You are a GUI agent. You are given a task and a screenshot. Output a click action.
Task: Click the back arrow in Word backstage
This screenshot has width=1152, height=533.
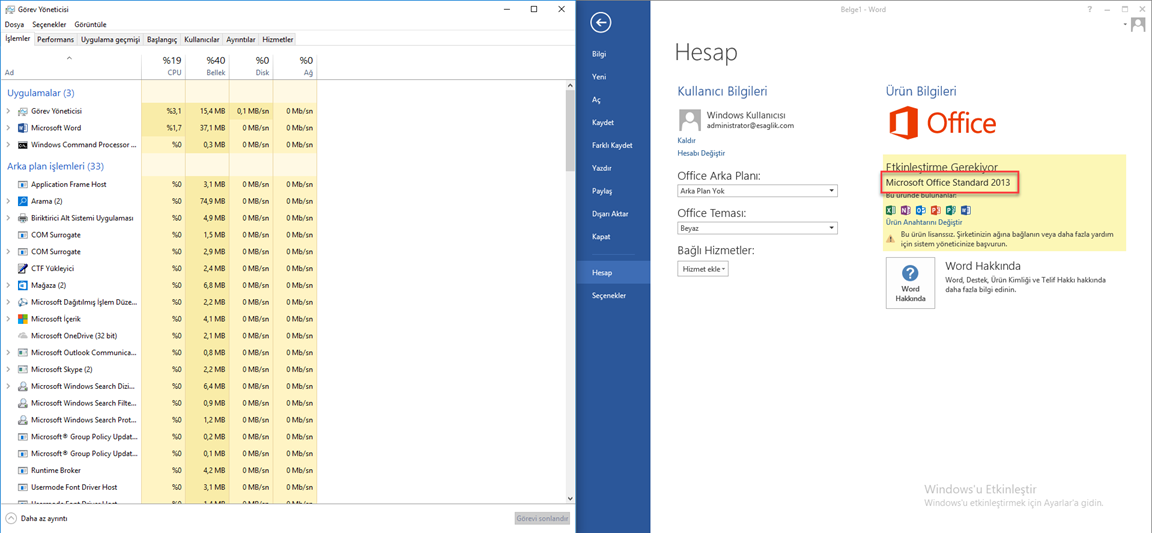[601, 23]
